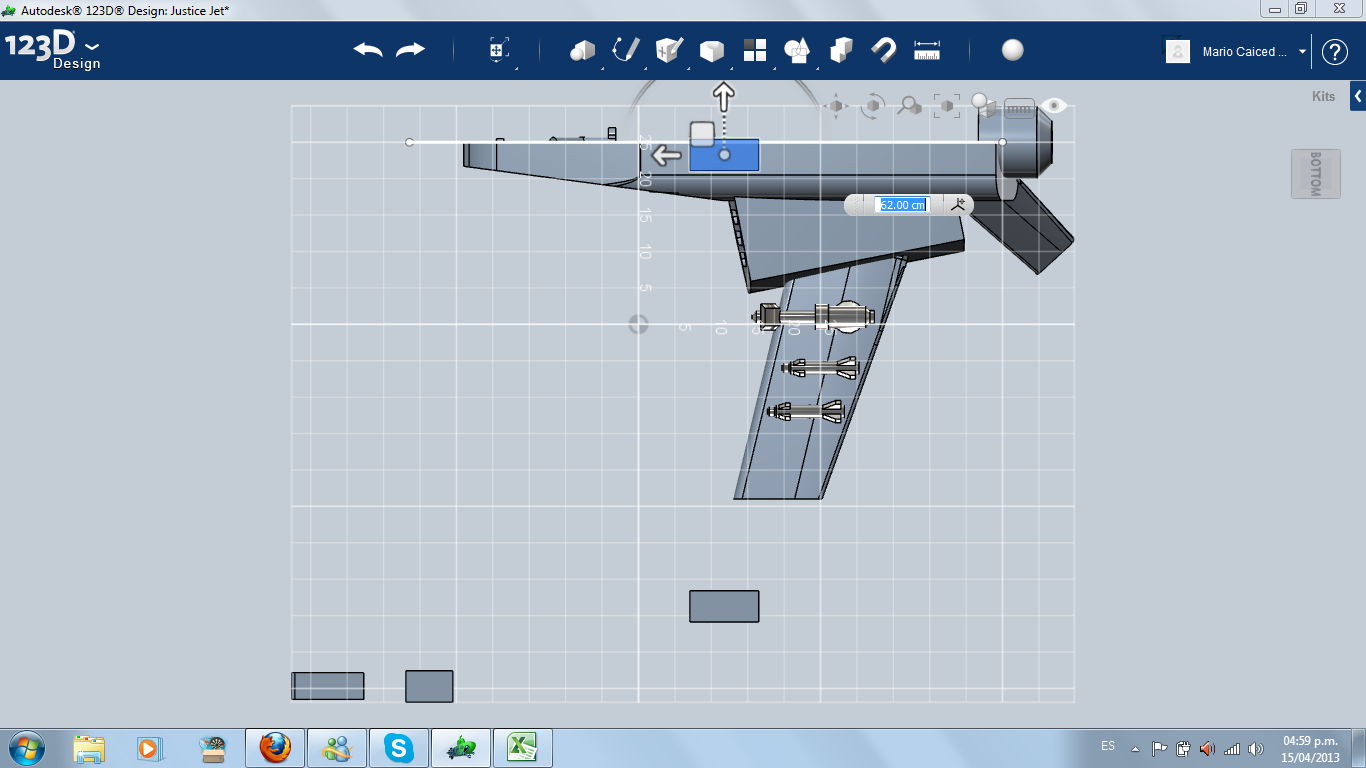The image size is (1366, 768).
Task: Expand the Kits side panel arrow
Action: pos(1358,96)
